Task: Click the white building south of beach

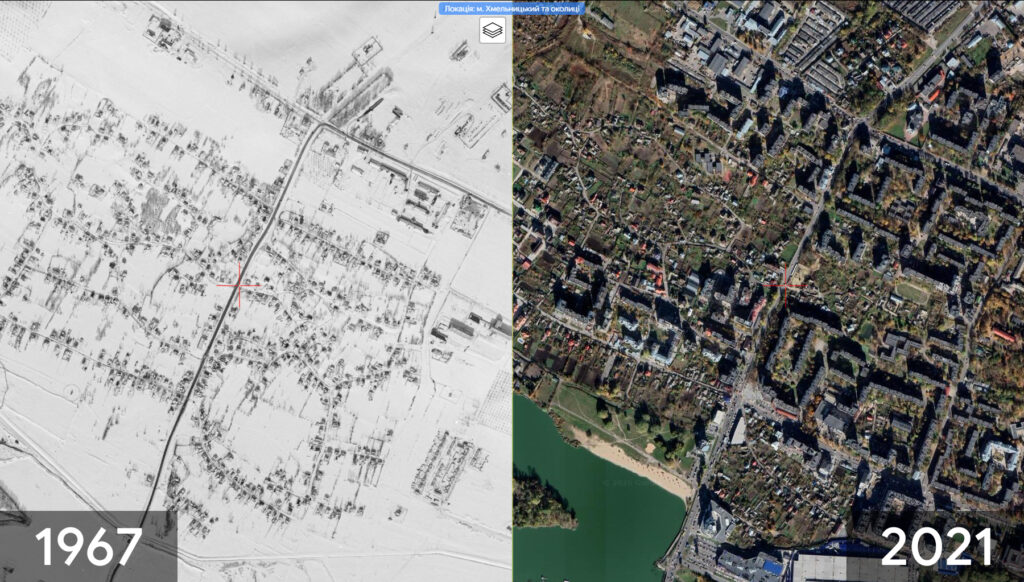Action: coord(715,520)
